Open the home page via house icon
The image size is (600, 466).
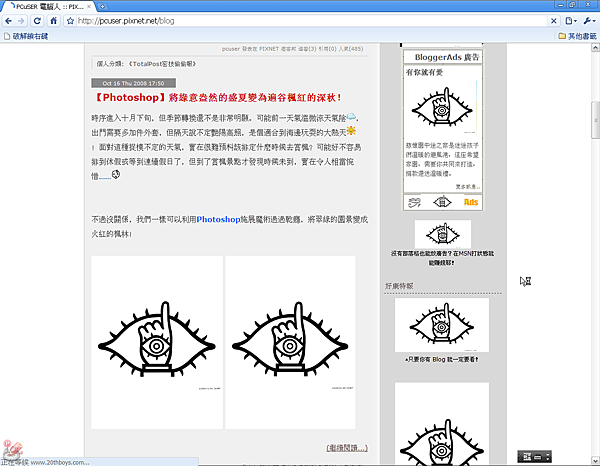tap(54, 21)
